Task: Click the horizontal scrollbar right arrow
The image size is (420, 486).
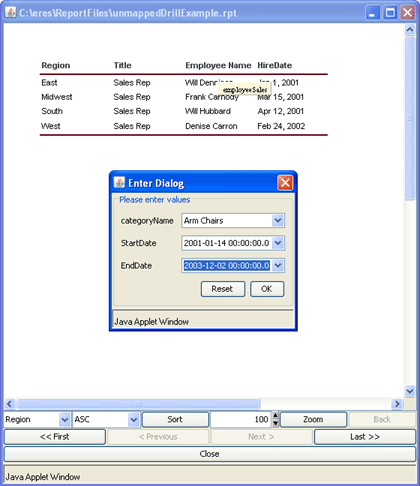Action: pos(397,404)
